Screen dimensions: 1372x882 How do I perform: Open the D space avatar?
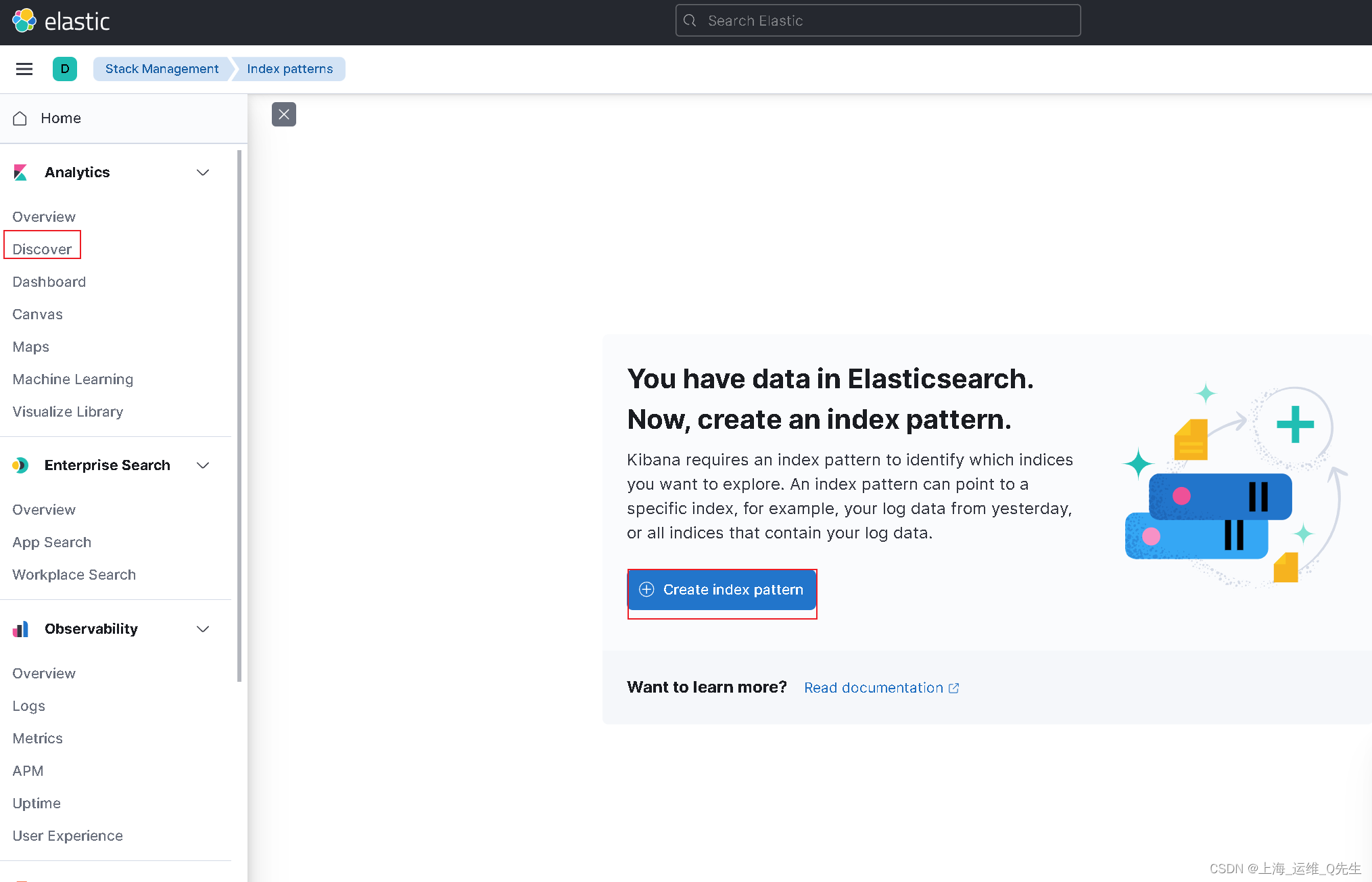(x=65, y=69)
